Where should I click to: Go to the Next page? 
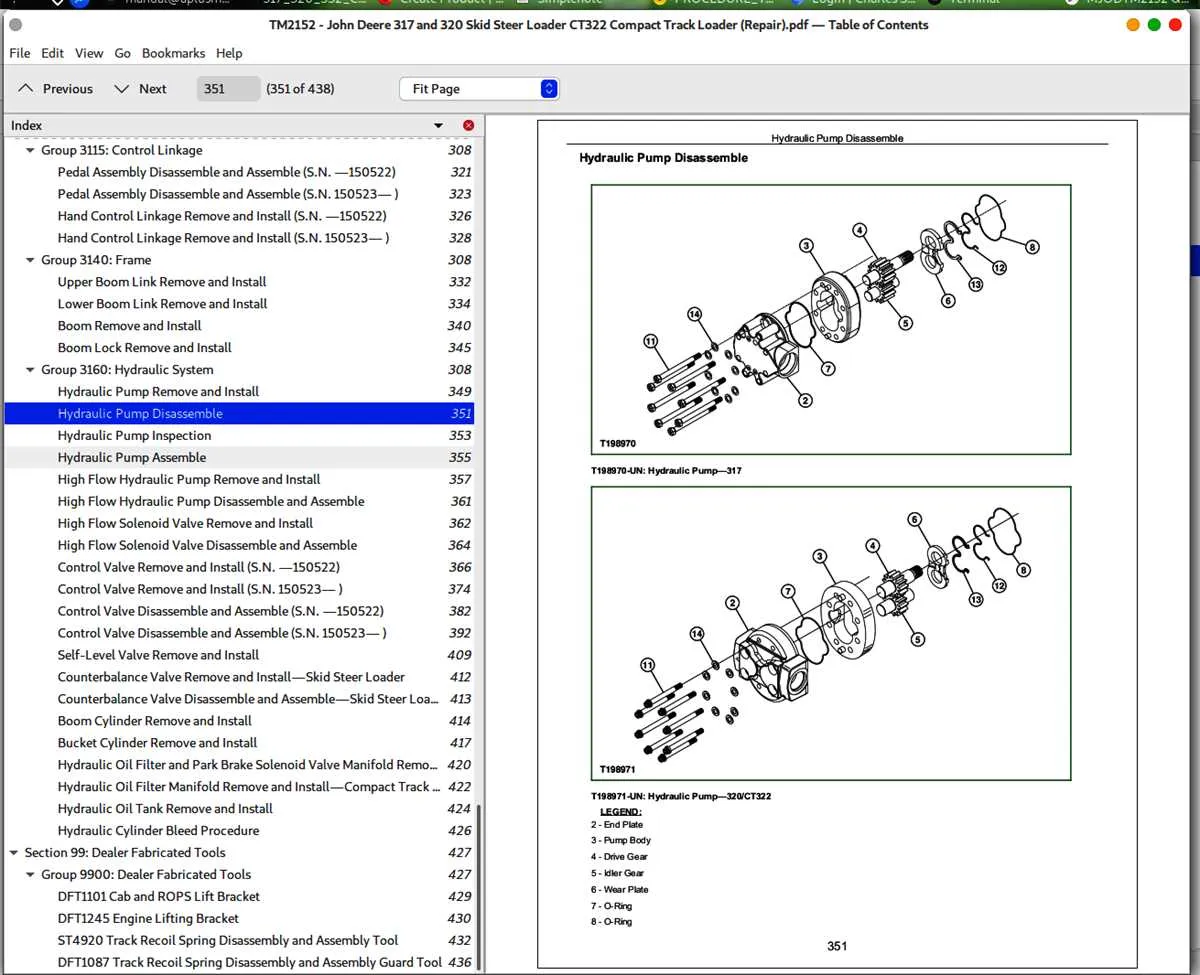point(140,89)
